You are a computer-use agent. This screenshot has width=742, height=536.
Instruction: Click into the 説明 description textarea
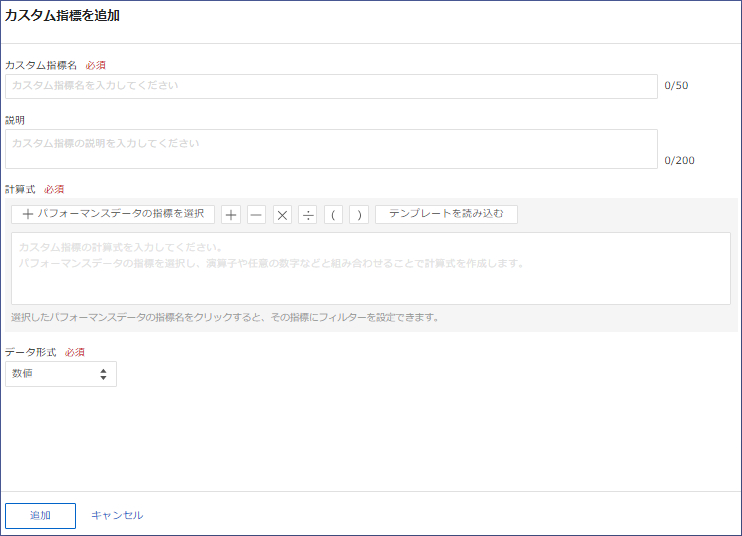pos(331,149)
